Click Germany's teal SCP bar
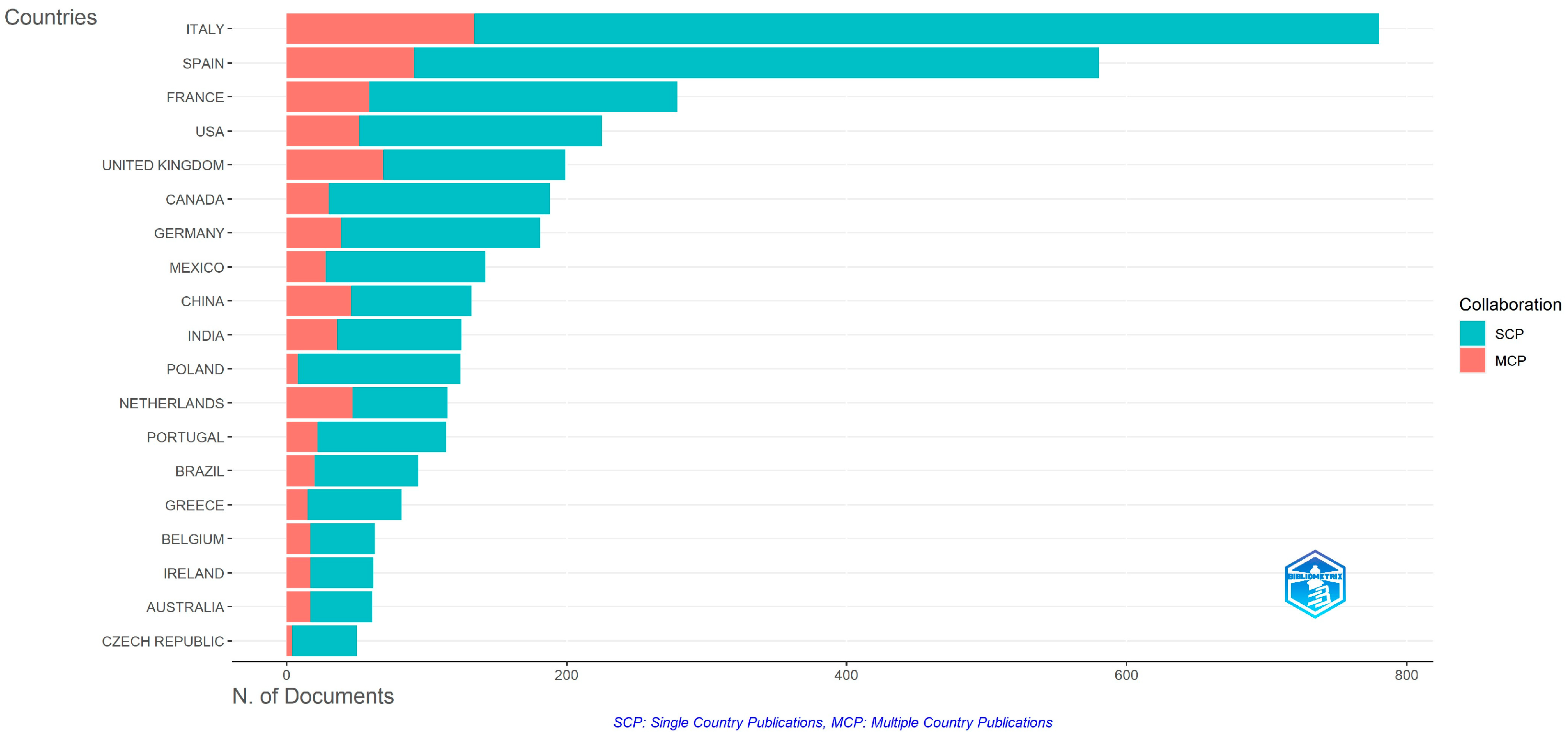The image size is (1568, 739). tap(439, 232)
